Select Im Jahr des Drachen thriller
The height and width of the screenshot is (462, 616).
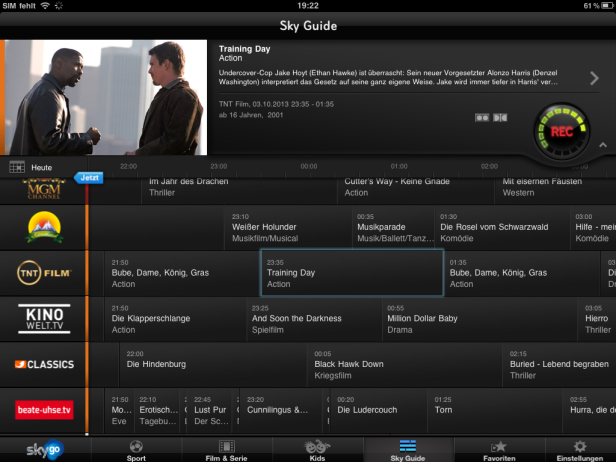(239, 189)
